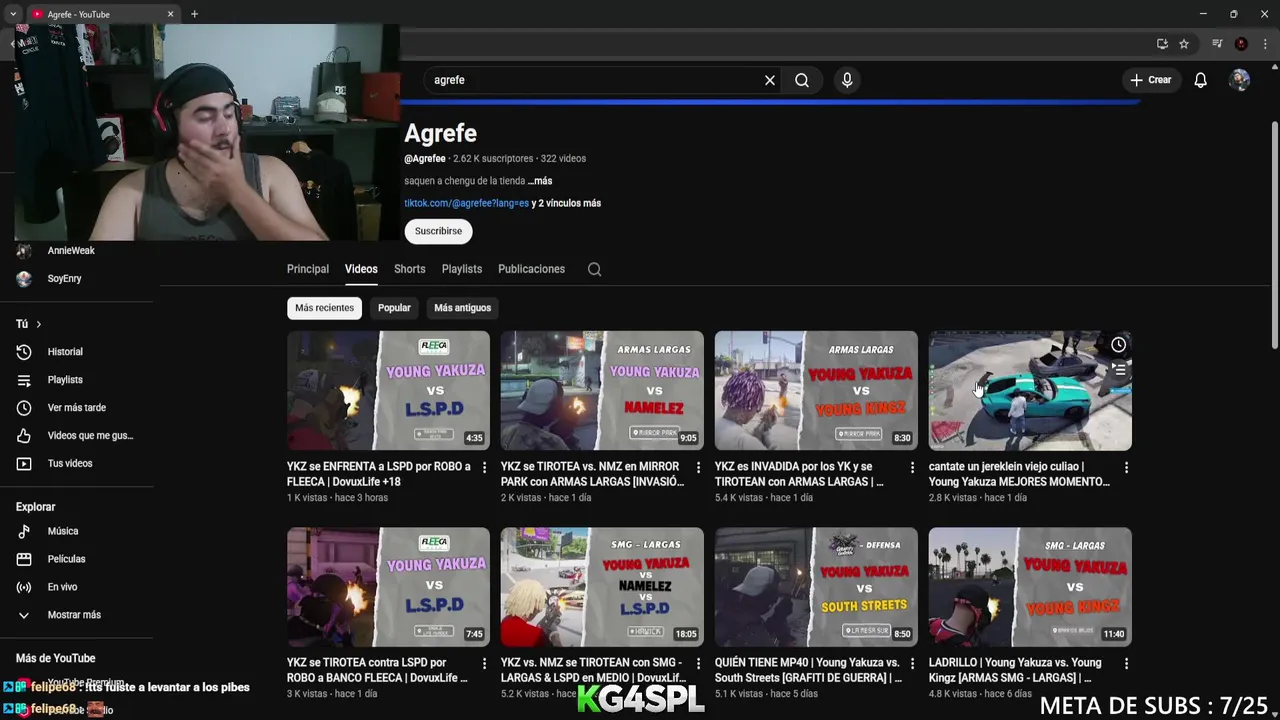Play the Young Yakuza vs L.S.P.D 7:45 thumbnail
This screenshot has height=720, width=1280.
pos(388,587)
